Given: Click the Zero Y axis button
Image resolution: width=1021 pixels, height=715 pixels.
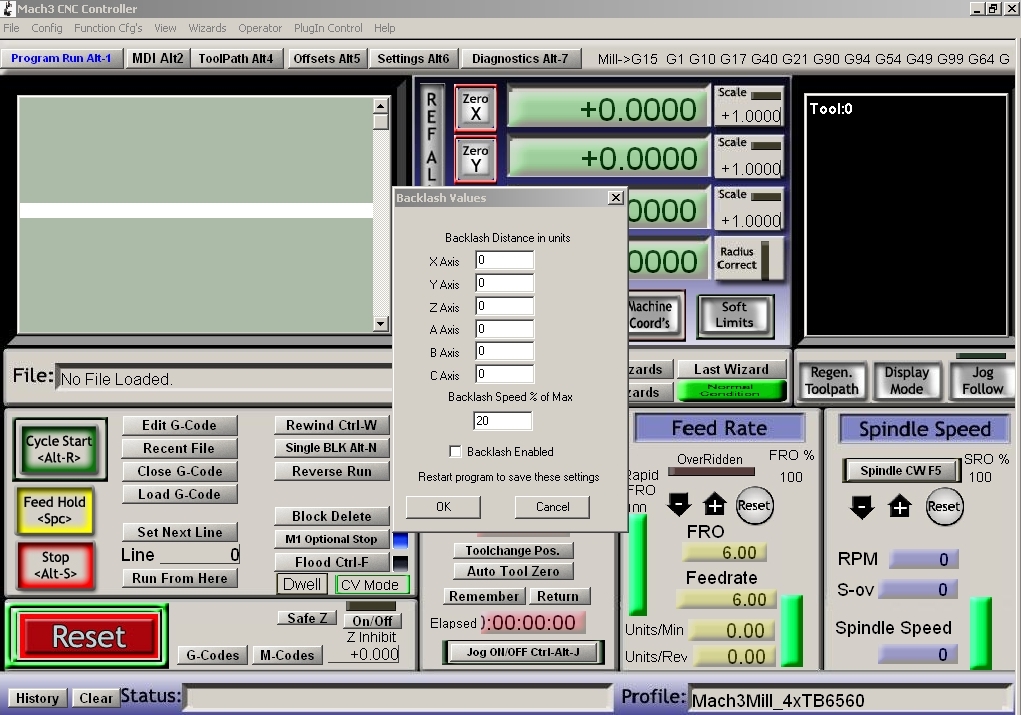Looking at the screenshot, I should pyautogui.click(x=475, y=159).
